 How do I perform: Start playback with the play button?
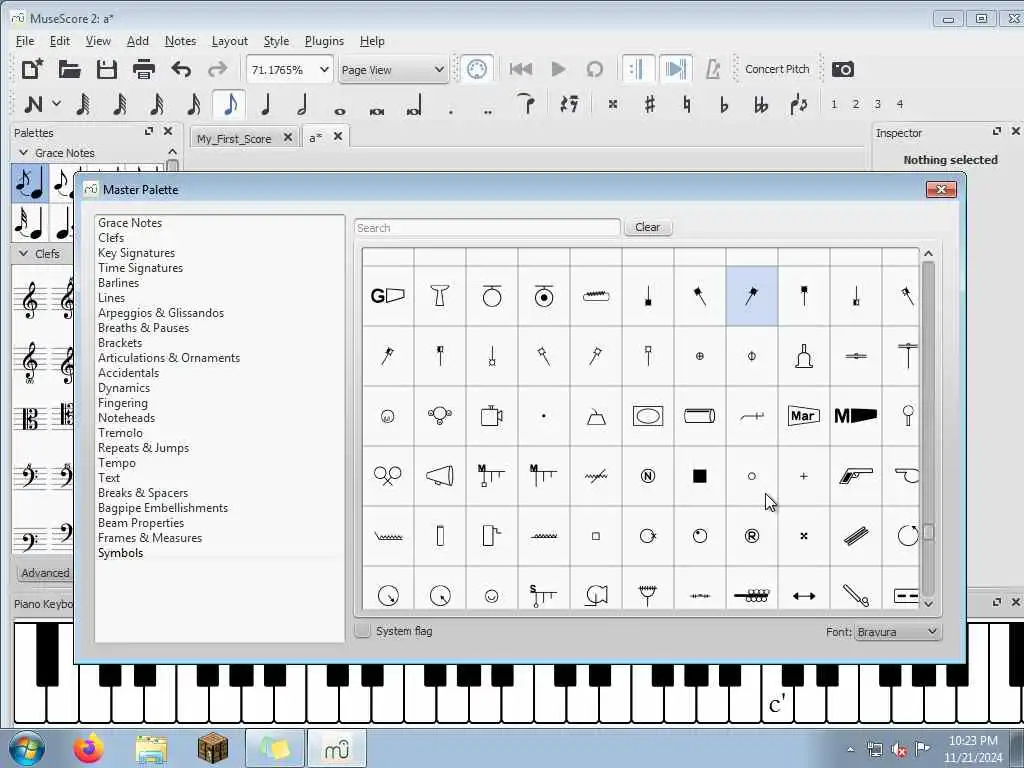pyautogui.click(x=558, y=69)
